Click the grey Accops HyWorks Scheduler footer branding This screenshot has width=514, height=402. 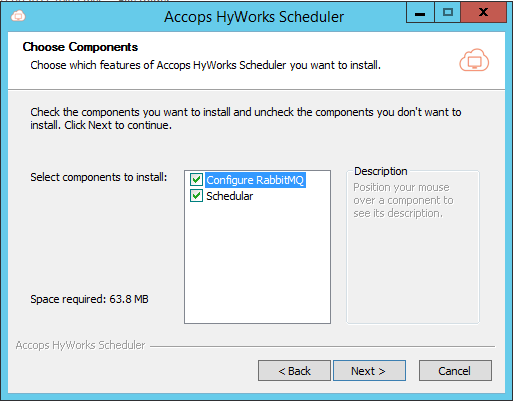pyautogui.click(x=80, y=345)
